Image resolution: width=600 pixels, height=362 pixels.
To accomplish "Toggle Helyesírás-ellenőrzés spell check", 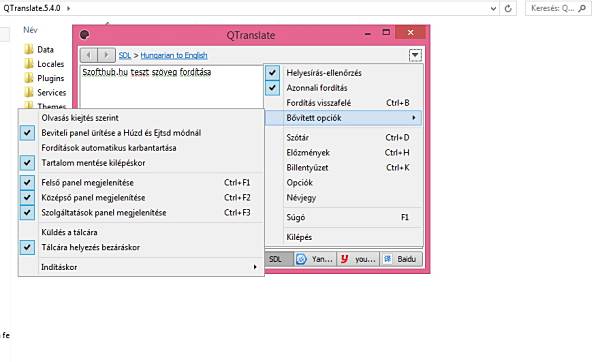I will (344, 73).
